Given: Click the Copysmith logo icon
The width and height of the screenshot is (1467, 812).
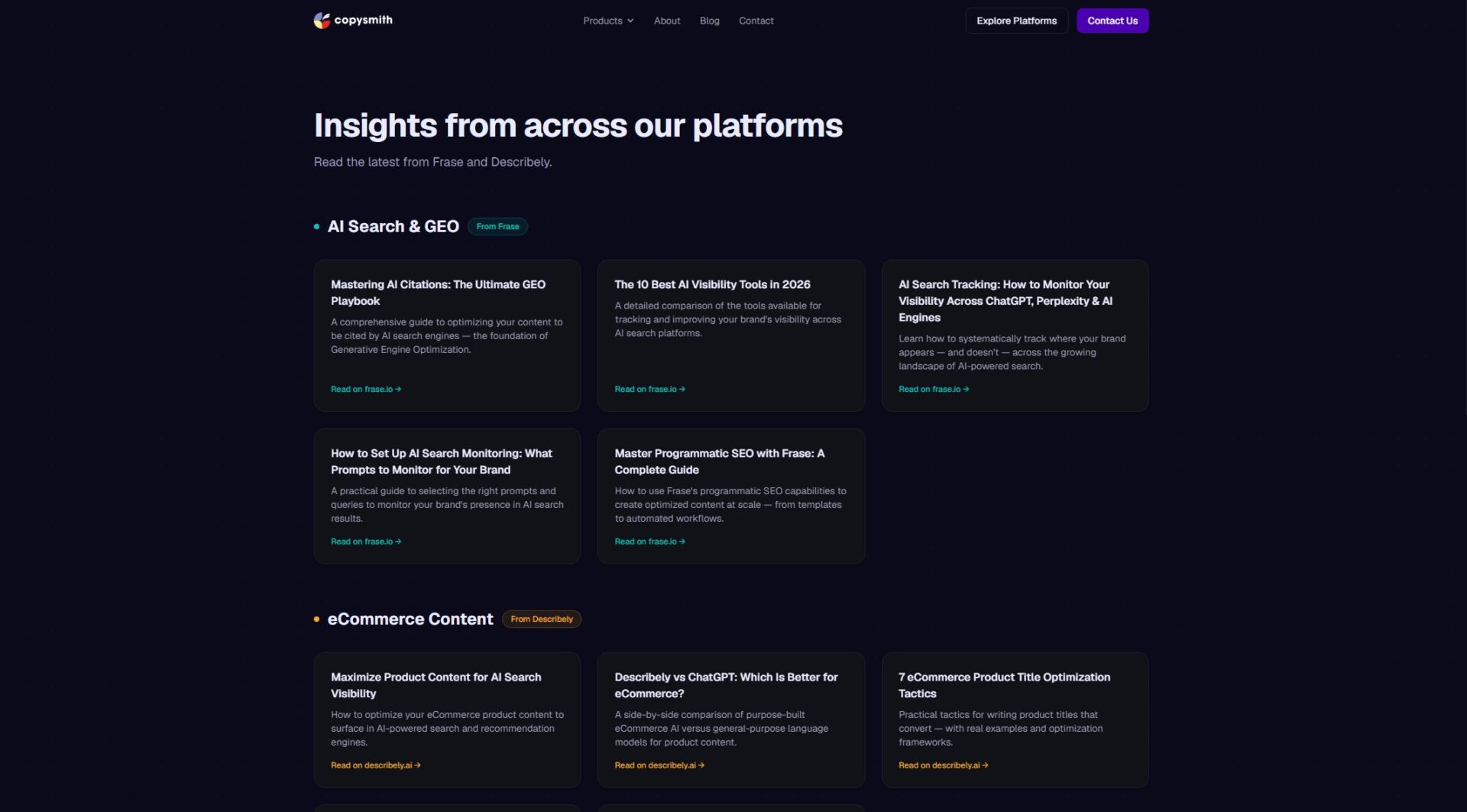Looking at the screenshot, I should (322, 21).
